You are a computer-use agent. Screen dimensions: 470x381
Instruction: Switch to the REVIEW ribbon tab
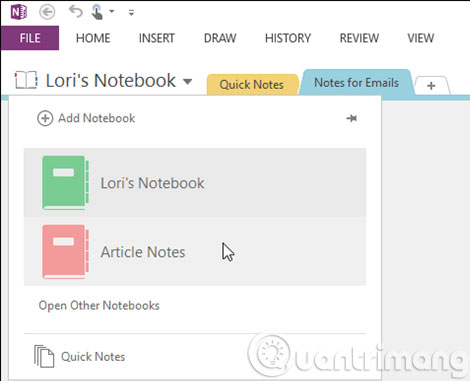359,38
